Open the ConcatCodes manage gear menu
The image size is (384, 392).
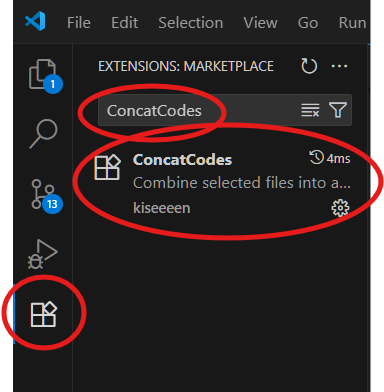(x=340, y=208)
